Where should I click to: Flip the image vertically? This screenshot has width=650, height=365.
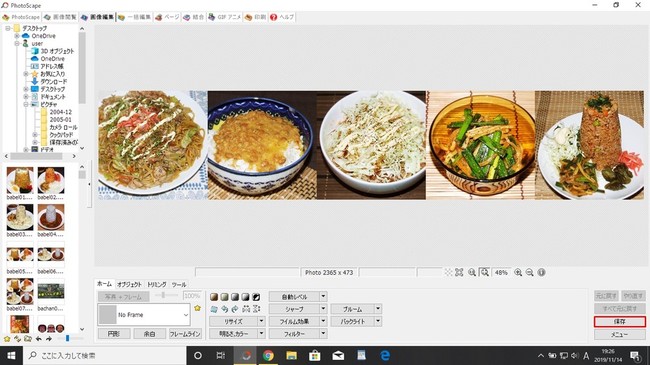click(x=256, y=309)
